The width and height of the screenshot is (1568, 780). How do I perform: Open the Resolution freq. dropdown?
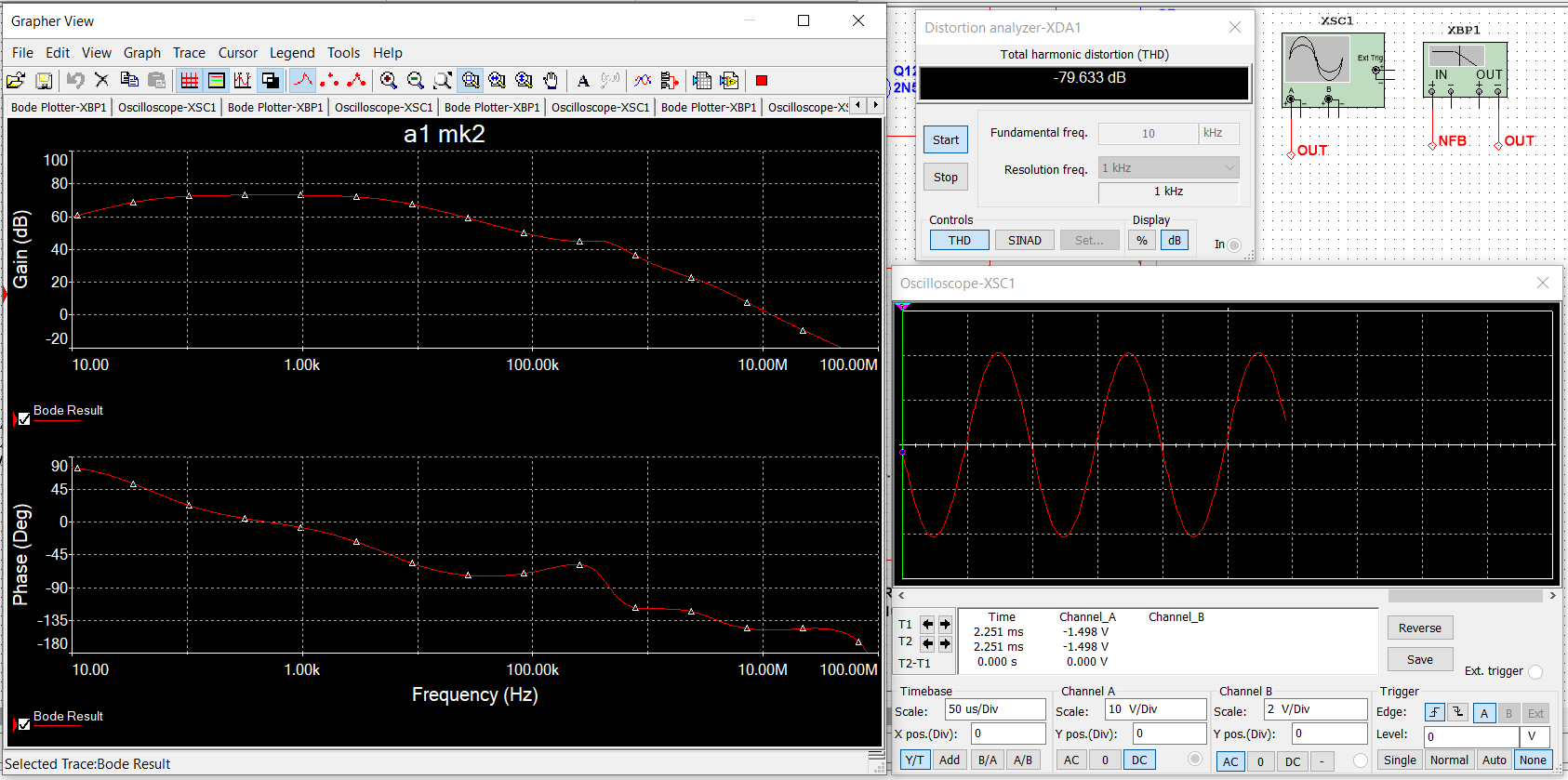coord(1169,168)
